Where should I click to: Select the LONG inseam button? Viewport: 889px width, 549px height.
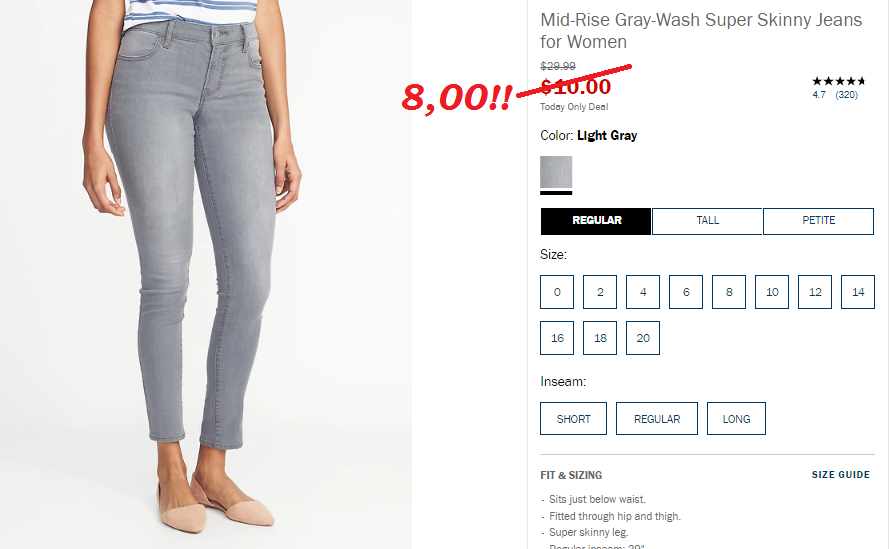pos(736,419)
